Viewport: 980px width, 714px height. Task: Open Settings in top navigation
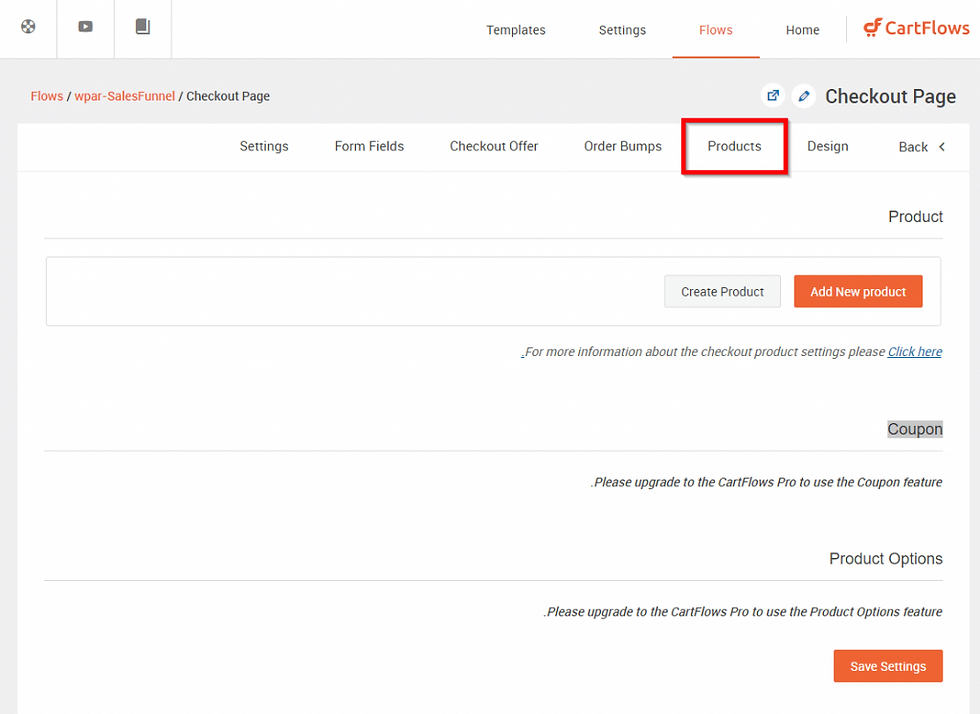(x=622, y=30)
